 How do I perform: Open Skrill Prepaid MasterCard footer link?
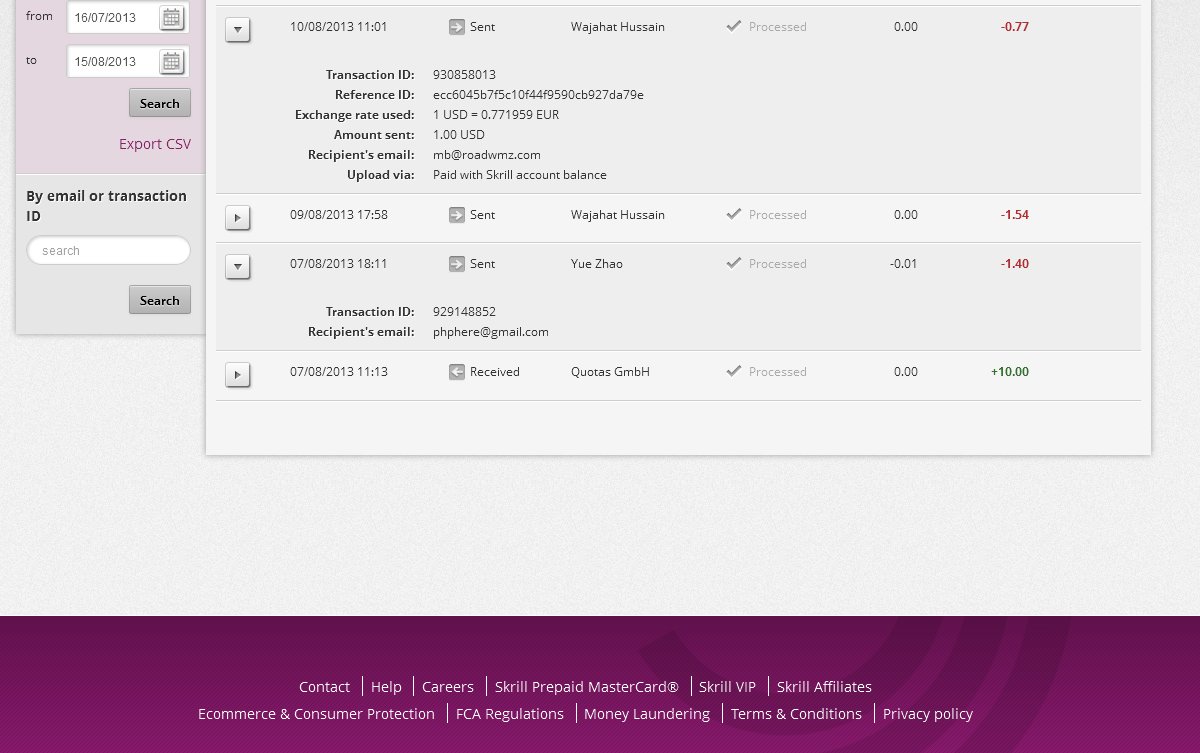[586, 687]
